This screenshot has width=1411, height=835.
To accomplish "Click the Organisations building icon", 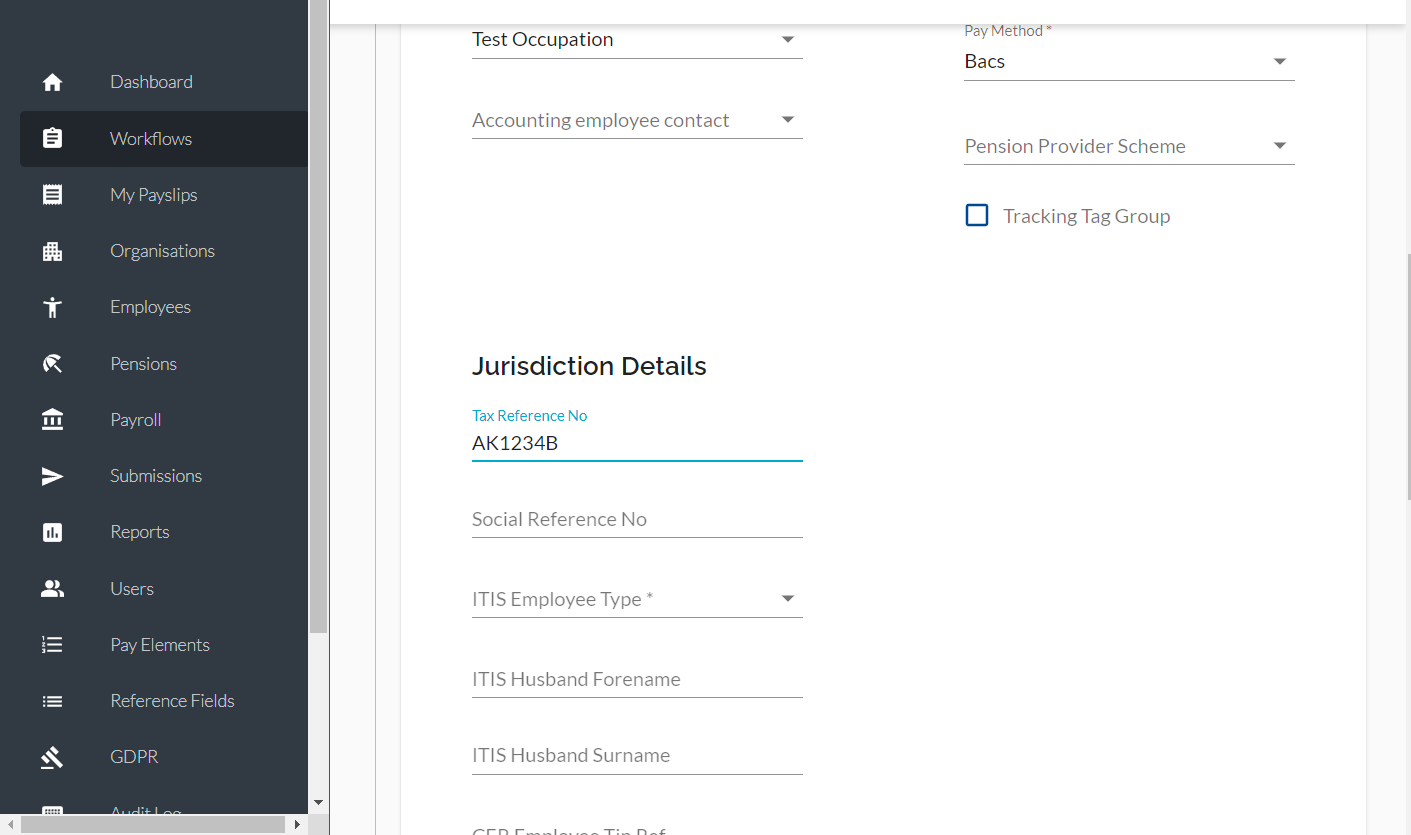I will pyautogui.click(x=53, y=251).
